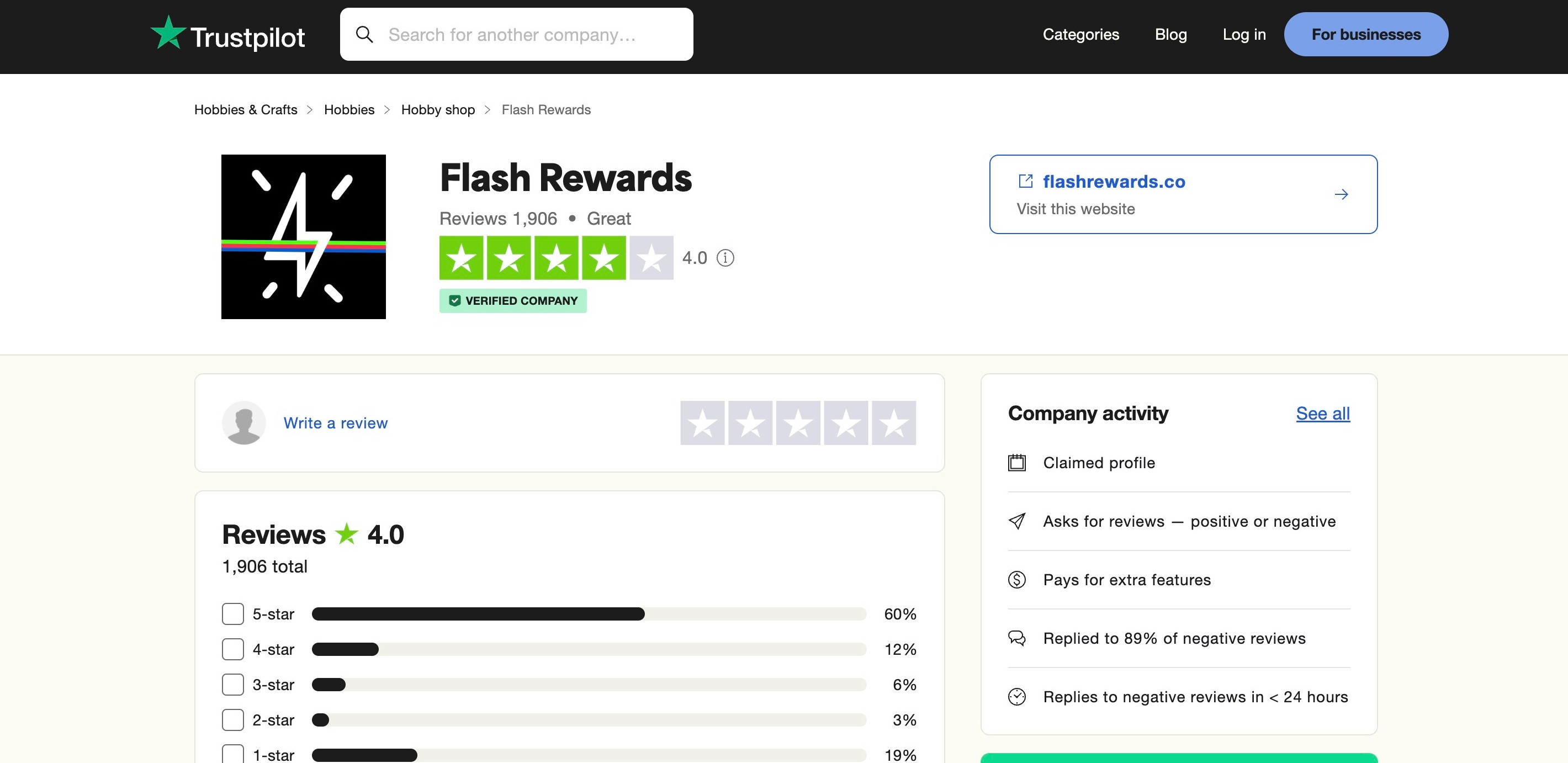The height and width of the screenshot is (763, 1568).
Task: Click the arrow on flashrewards.co card
Action: pos(1341,195)
